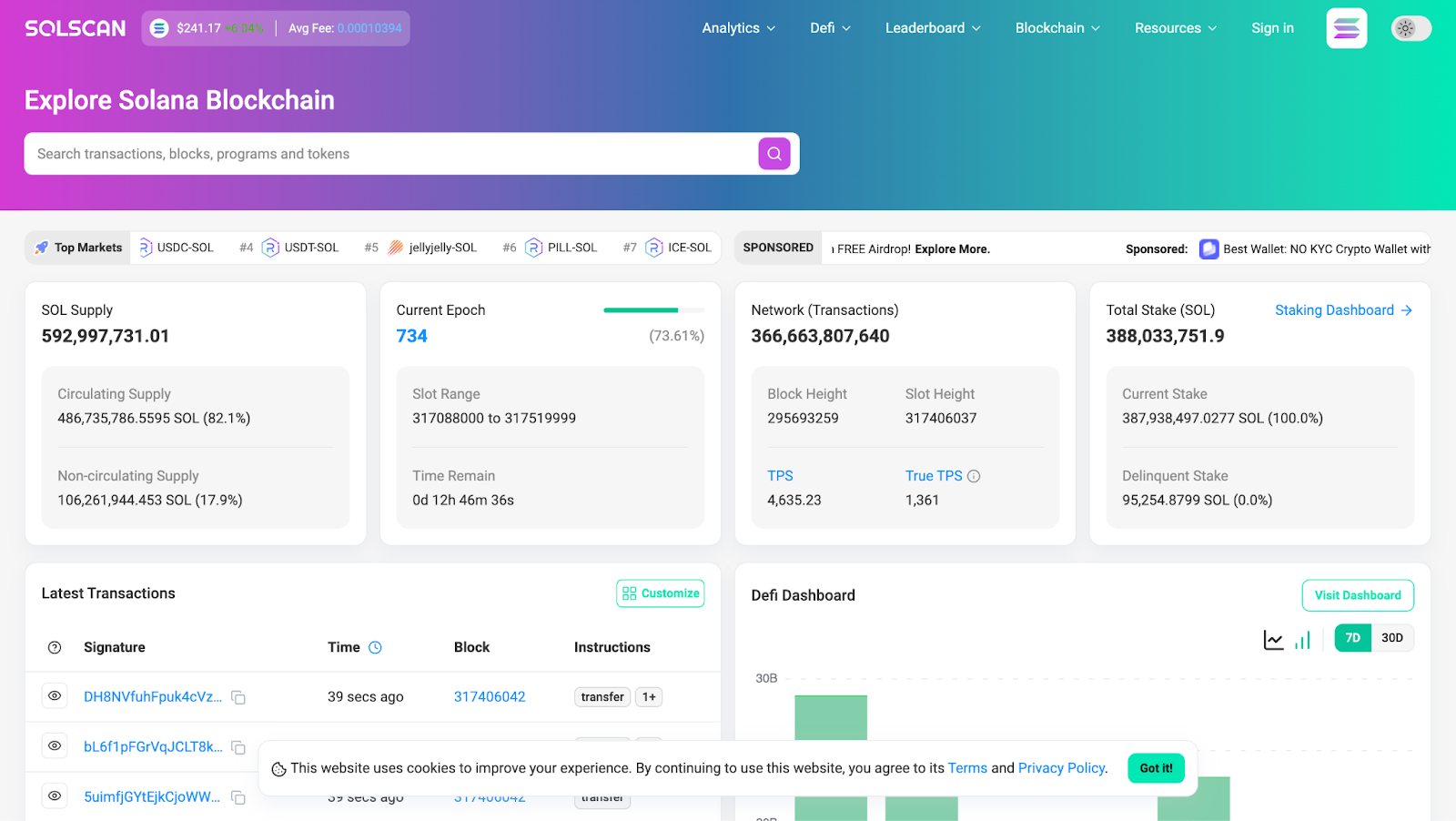Dismiss the cookie notice with Got it!
The image size is (1456, 821).
pyautogui.click(x=1156, y=768)
